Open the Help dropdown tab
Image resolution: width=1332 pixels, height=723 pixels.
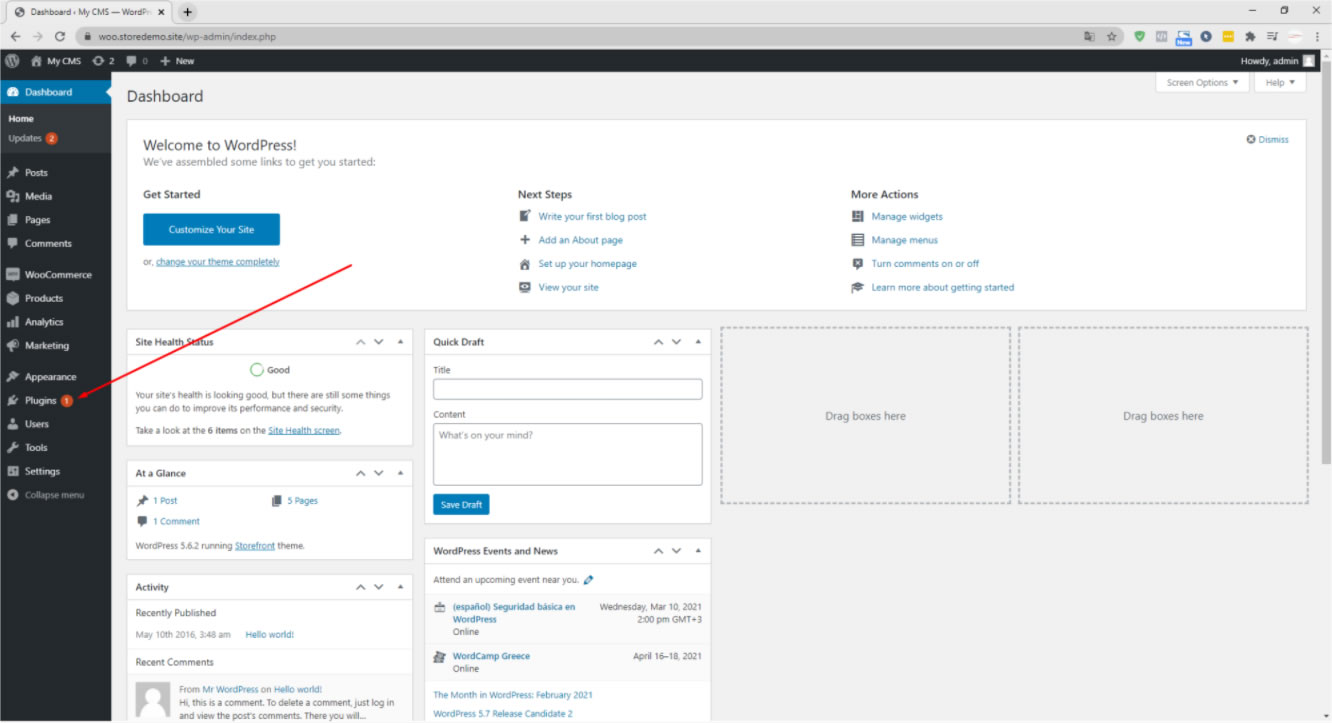[x=1280, y=83]
